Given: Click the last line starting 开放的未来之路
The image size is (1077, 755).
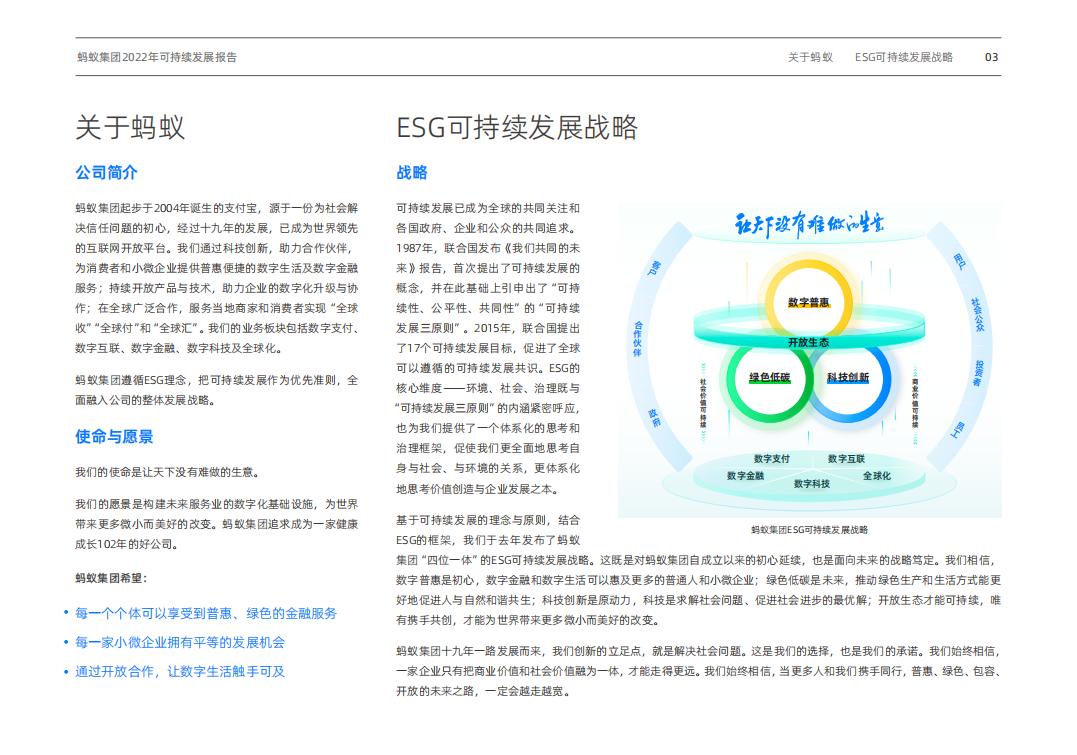Looking at the screenshot, I should click(x=484, y=691).
